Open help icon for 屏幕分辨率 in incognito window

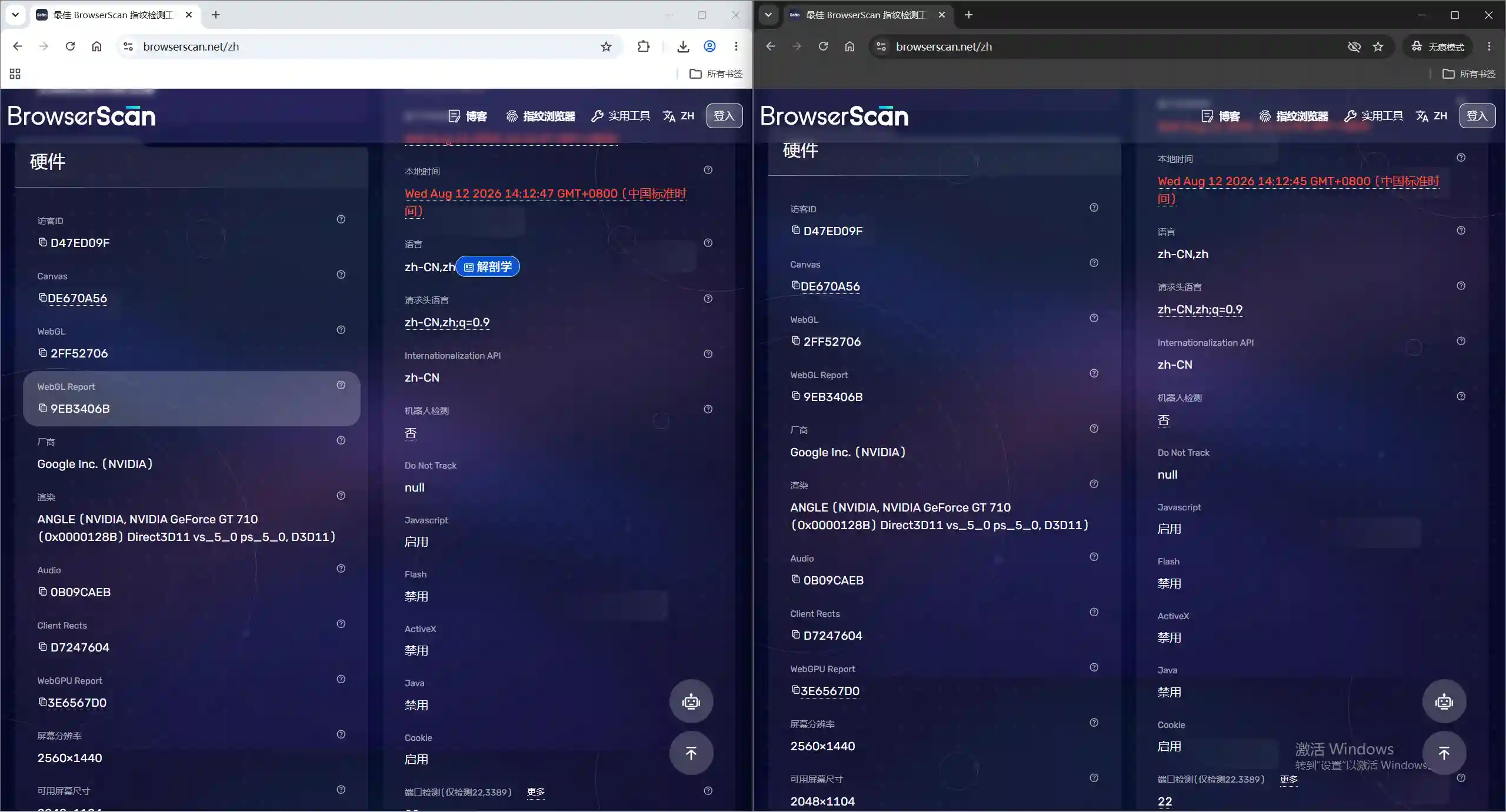(x=1094, y=723)
